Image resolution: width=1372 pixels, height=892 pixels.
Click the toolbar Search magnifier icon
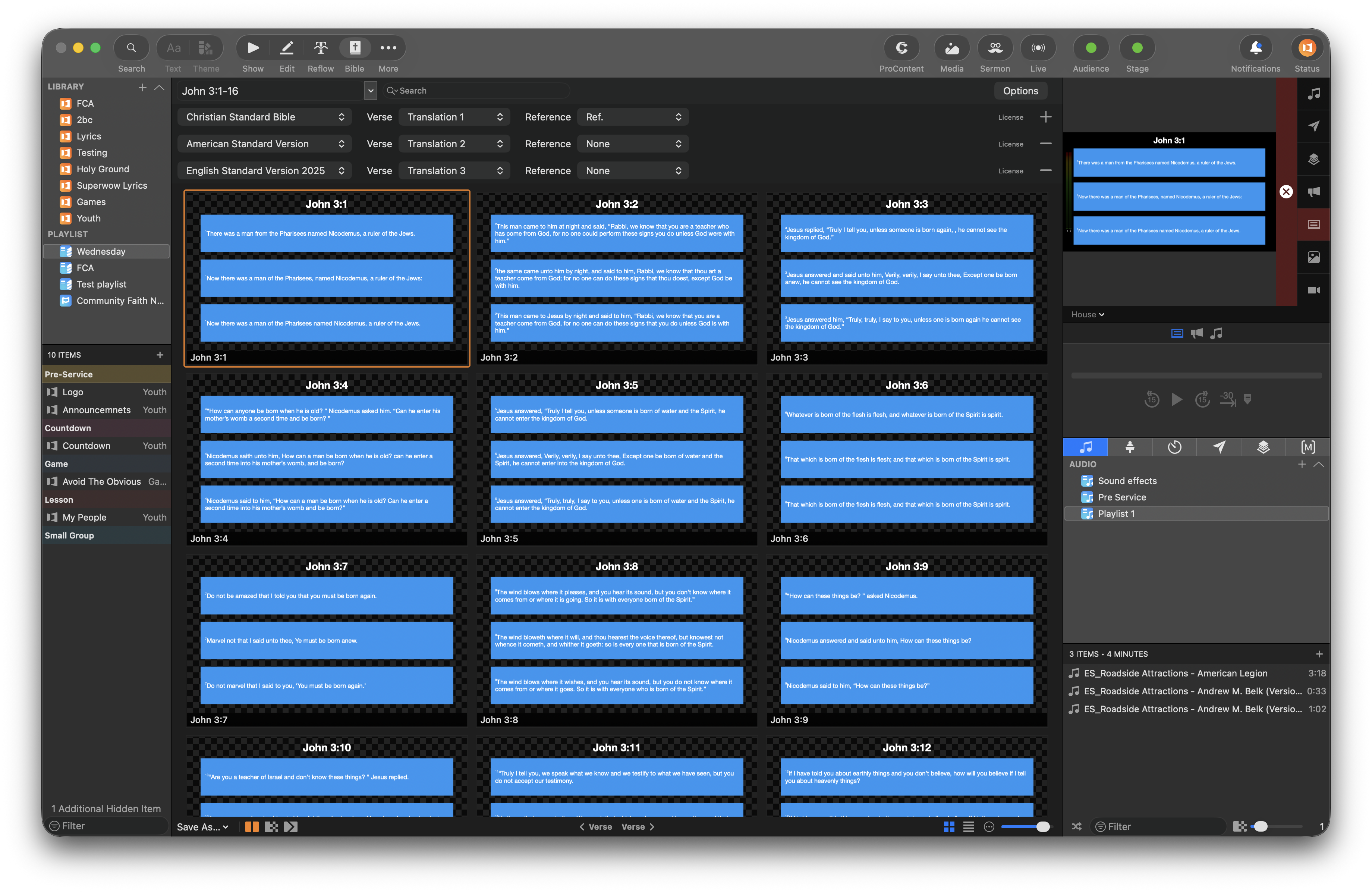[132, 48]
